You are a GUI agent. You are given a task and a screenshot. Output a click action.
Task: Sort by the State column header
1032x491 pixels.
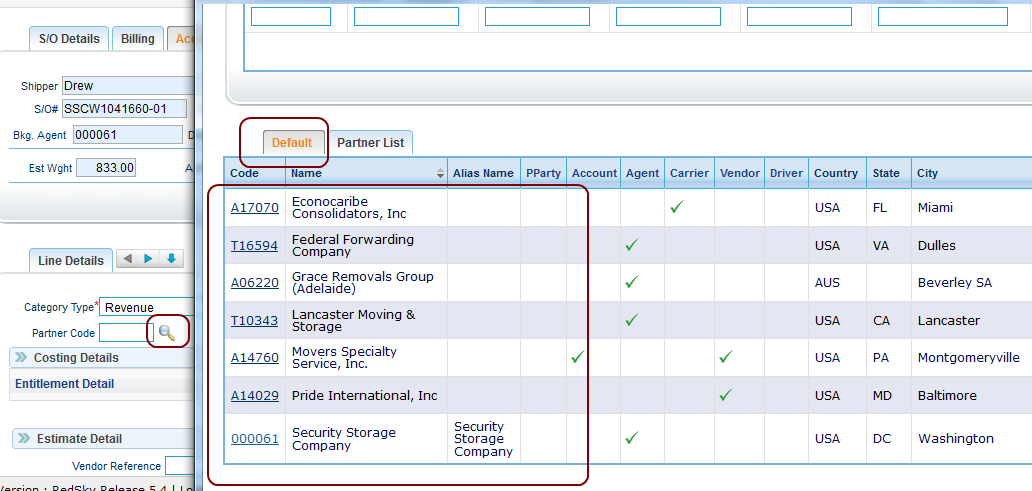tap(886, 173)
